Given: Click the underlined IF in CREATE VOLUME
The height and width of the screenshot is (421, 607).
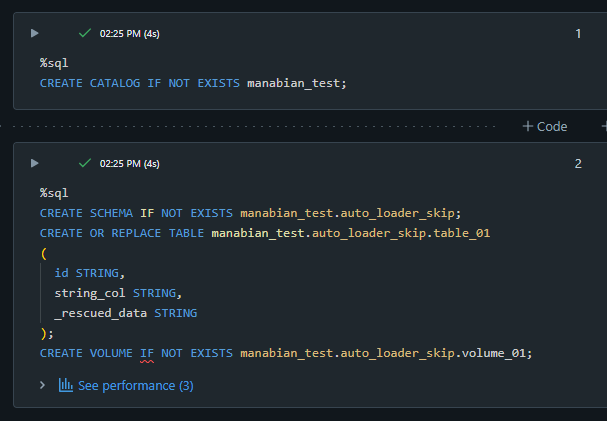Looking at the screenshot, I should [x=146, y=353].
